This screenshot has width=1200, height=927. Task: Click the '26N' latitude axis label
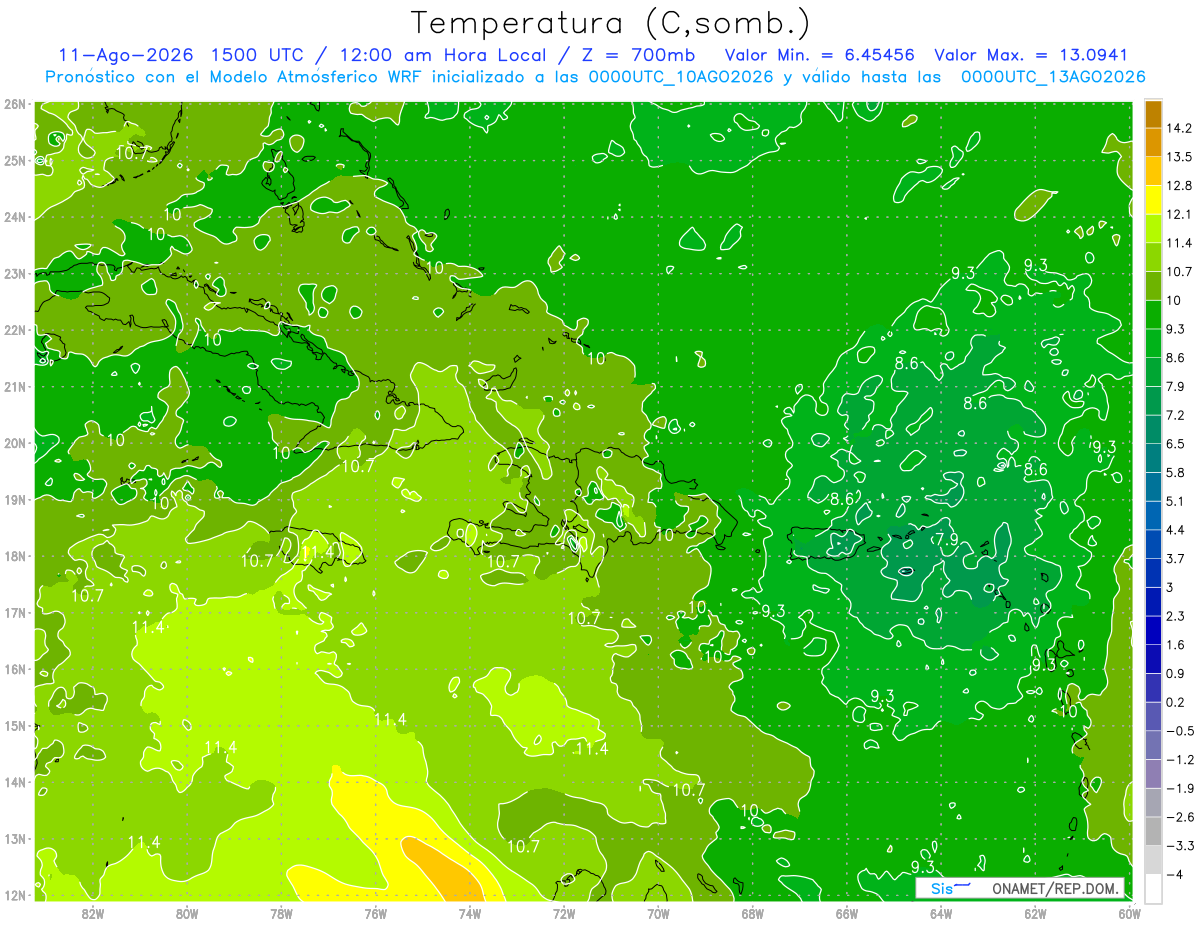(x=14, y=104)
